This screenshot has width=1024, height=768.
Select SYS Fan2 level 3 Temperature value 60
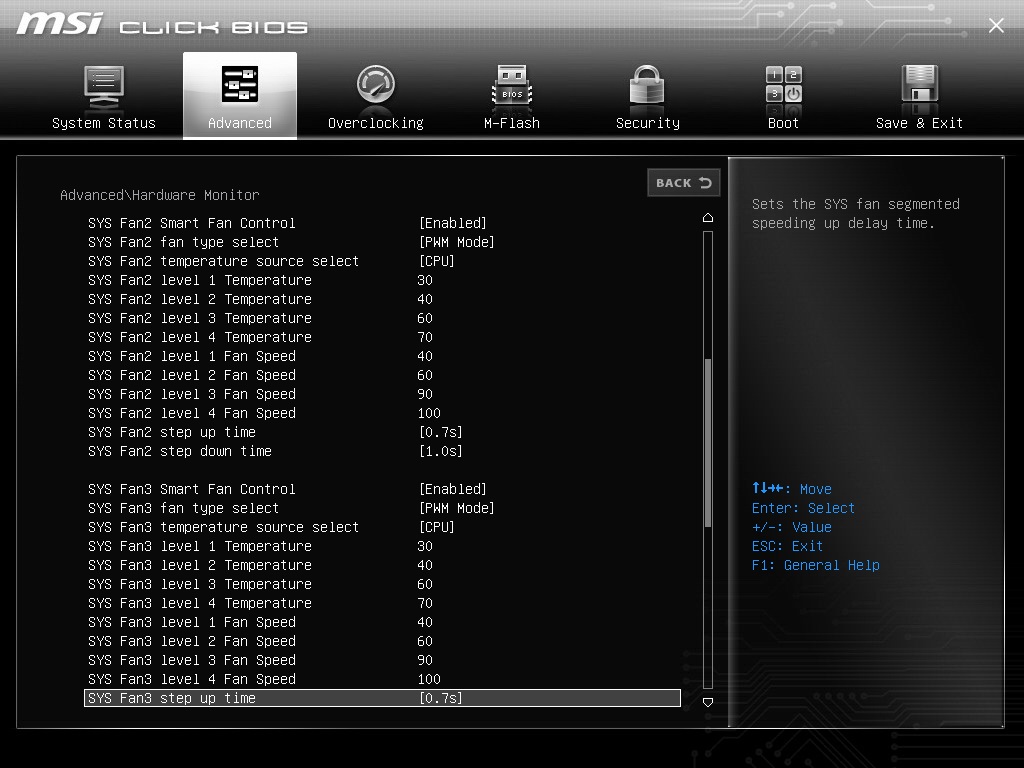[425, 318]
